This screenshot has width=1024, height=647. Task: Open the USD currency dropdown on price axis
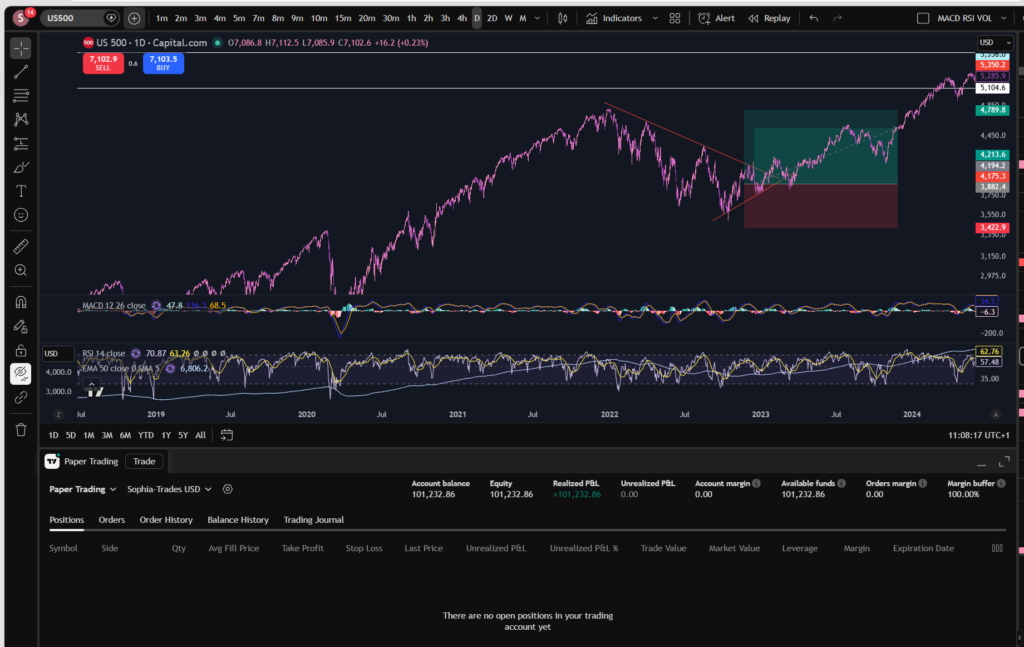pyautogui.click(x=994, y=42)
